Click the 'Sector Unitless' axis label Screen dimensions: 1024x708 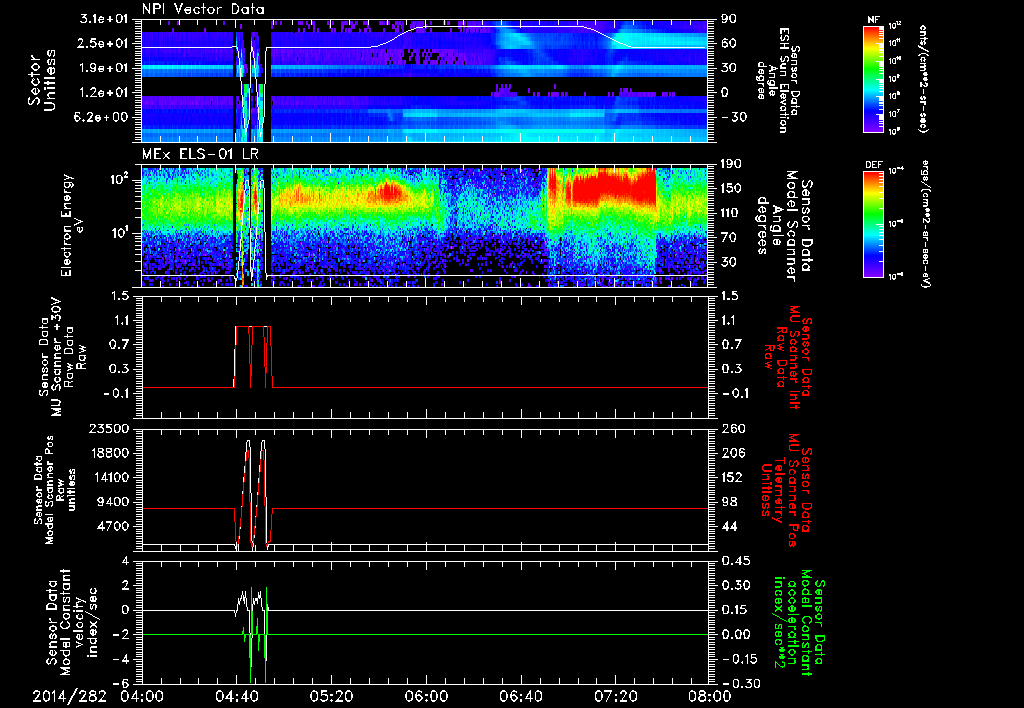(41, 80)
